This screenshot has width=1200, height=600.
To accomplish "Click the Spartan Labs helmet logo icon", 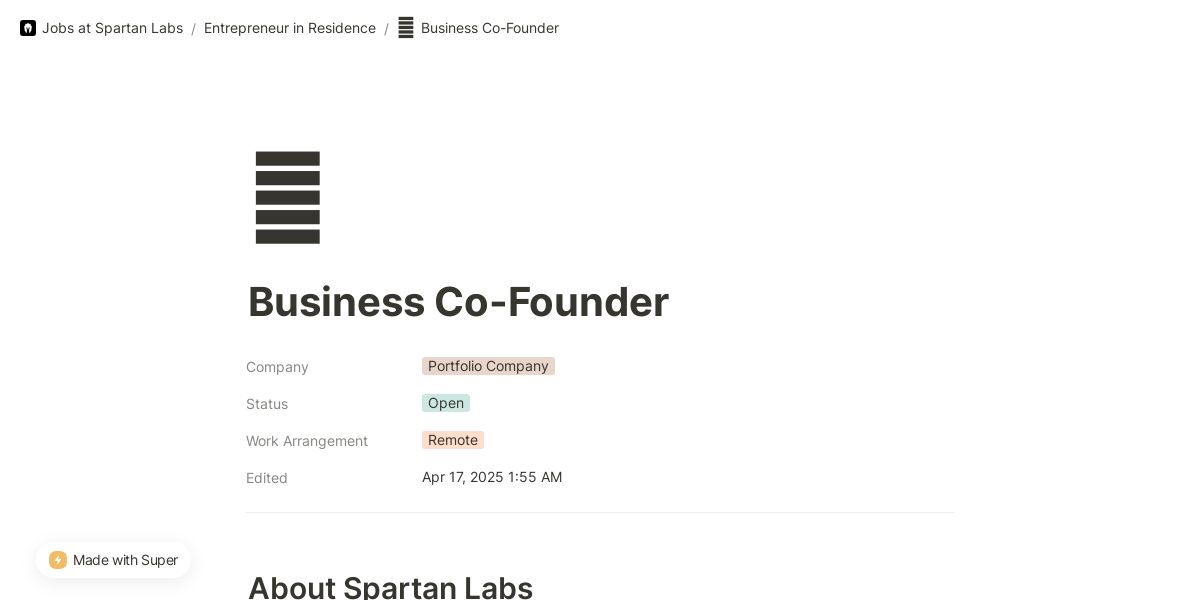I will (28, 28).
